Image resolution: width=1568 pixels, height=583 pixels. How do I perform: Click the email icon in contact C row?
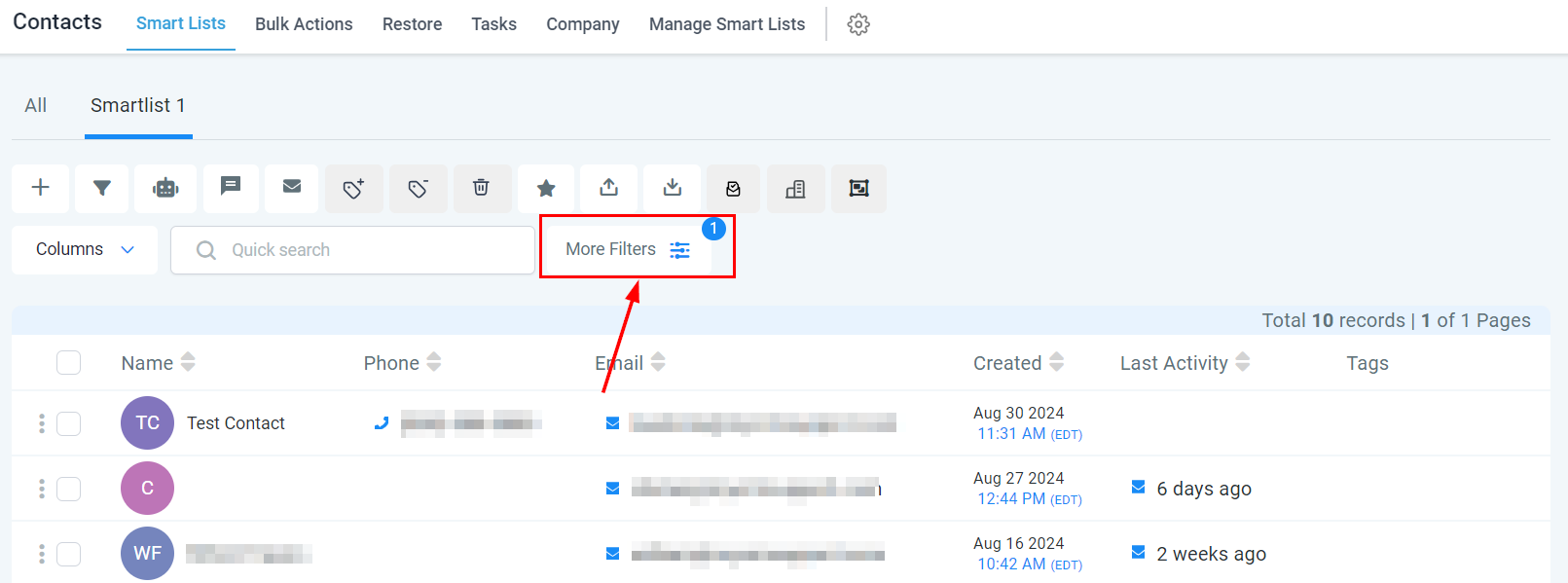[612, 488]
